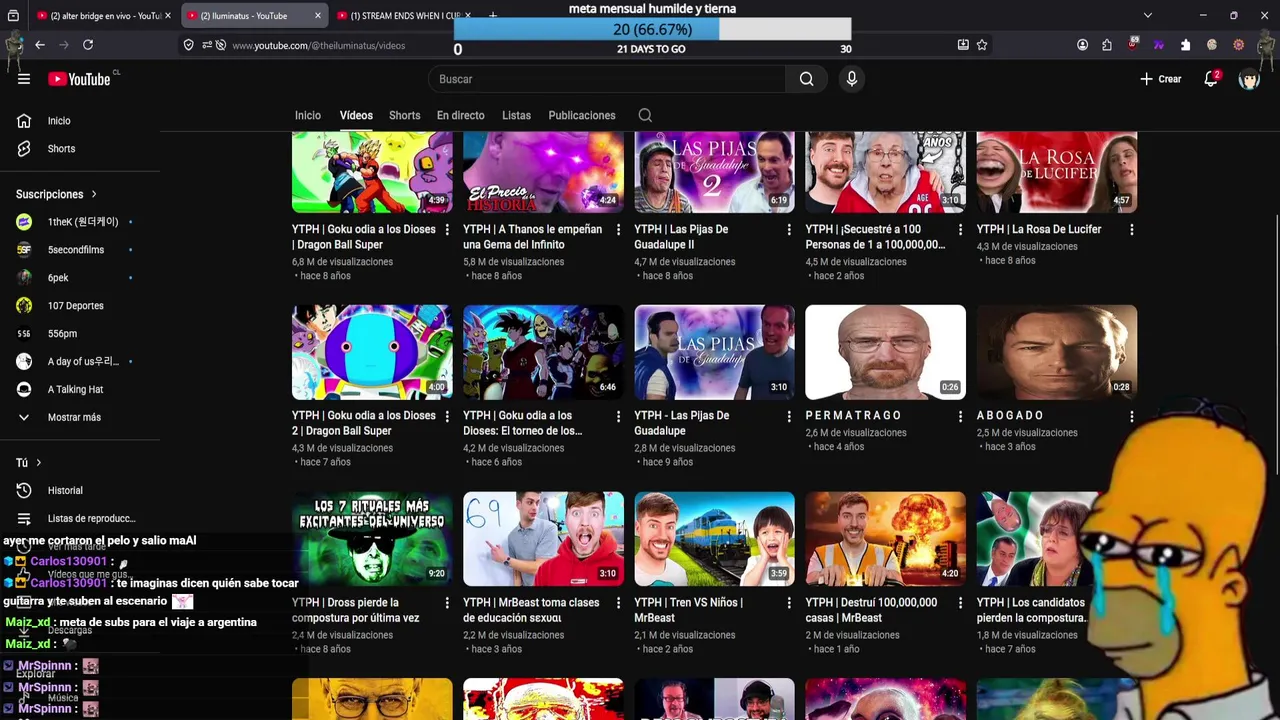Switch to Inicio channel tab
The height and width of the screenshot is (720, 1280).
[307, 115]
